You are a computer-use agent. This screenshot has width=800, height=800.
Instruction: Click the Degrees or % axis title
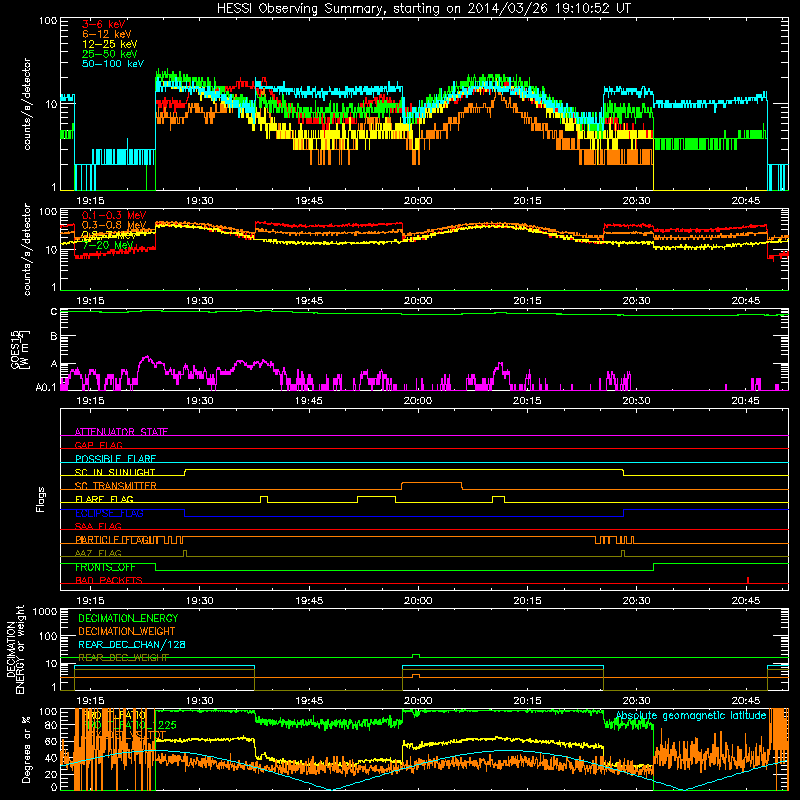pyautogui.click(x=26, y=749)
